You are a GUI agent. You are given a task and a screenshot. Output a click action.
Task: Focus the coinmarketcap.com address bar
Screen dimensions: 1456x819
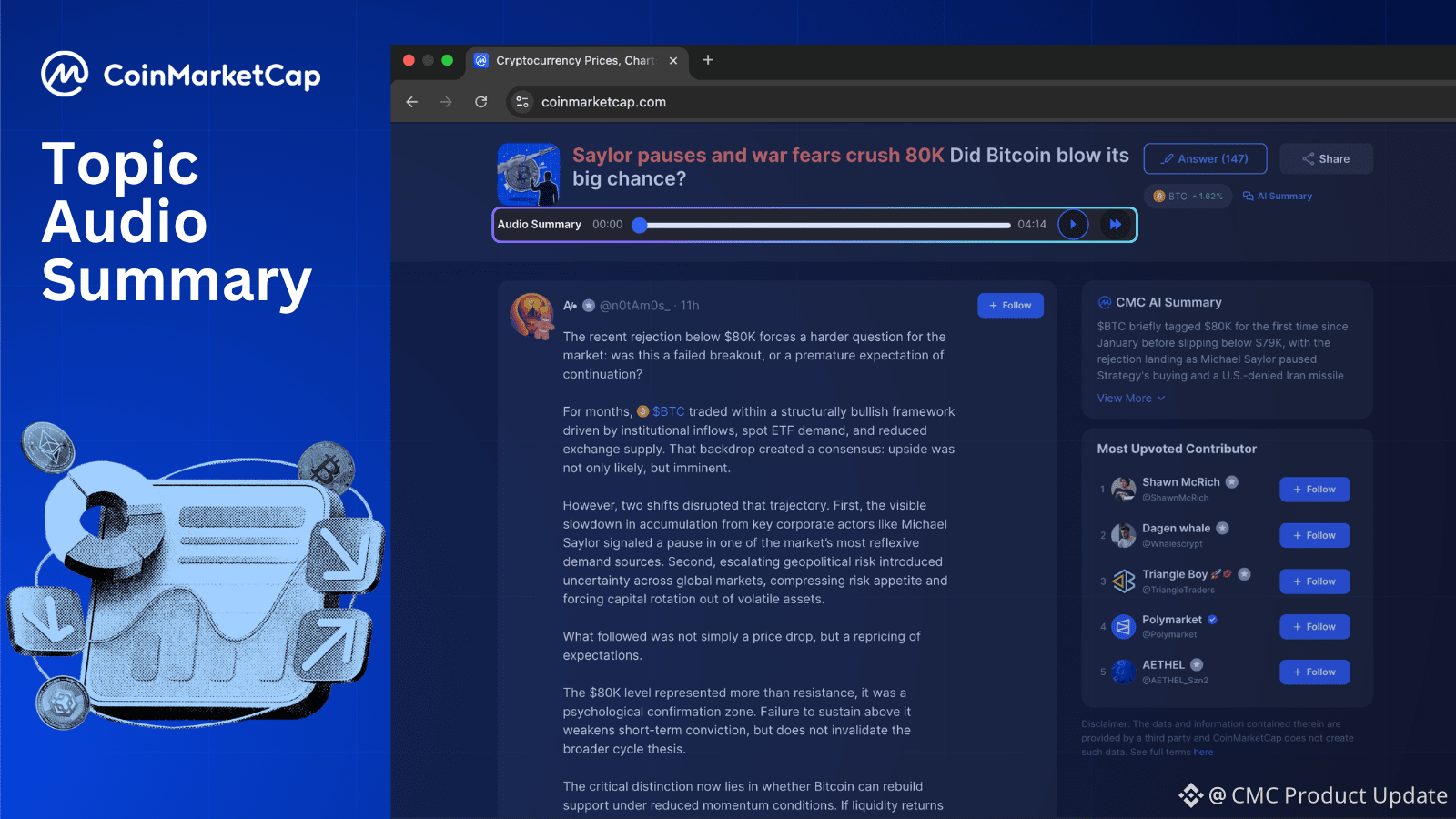[x=603, y=102]
